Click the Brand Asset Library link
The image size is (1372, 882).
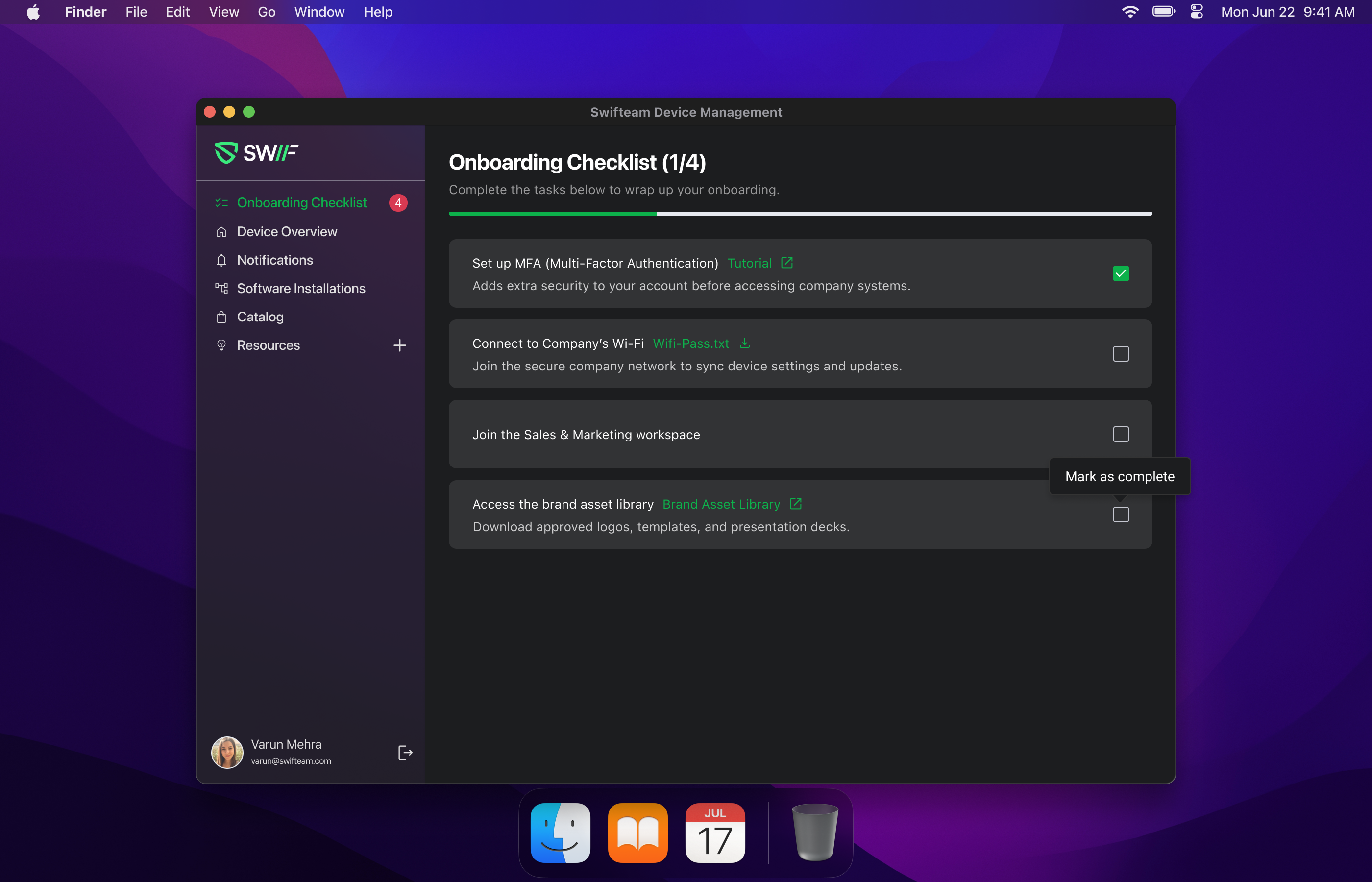[721, 505]
